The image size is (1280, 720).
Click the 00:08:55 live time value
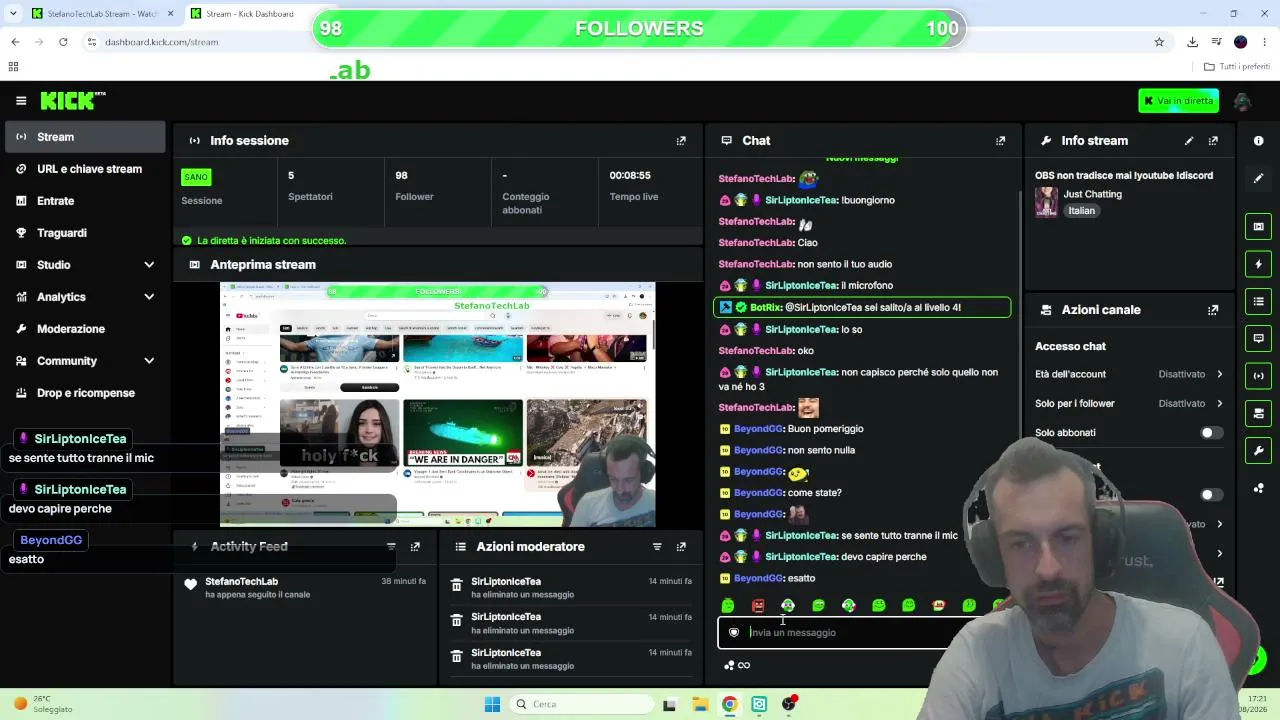630,176
